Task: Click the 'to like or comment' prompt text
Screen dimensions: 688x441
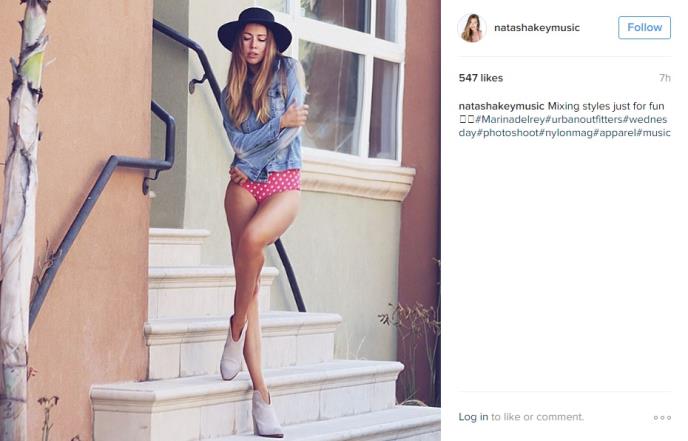Action: pos(538,417)
